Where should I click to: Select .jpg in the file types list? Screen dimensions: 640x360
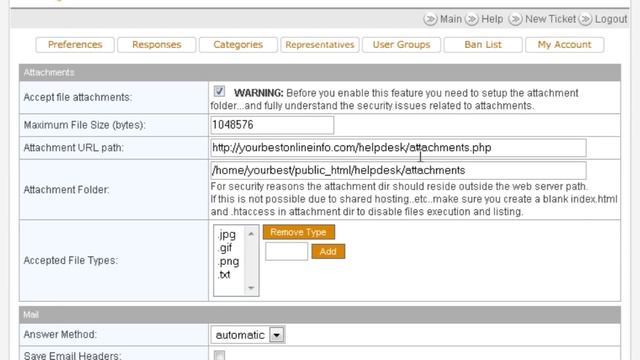227,235
